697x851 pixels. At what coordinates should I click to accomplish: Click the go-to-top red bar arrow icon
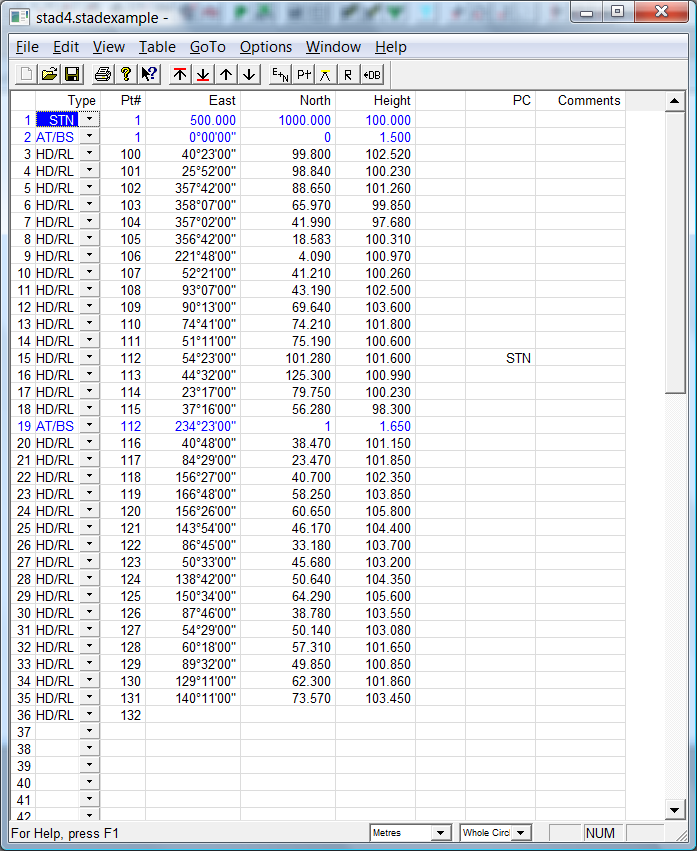(180, 74)
